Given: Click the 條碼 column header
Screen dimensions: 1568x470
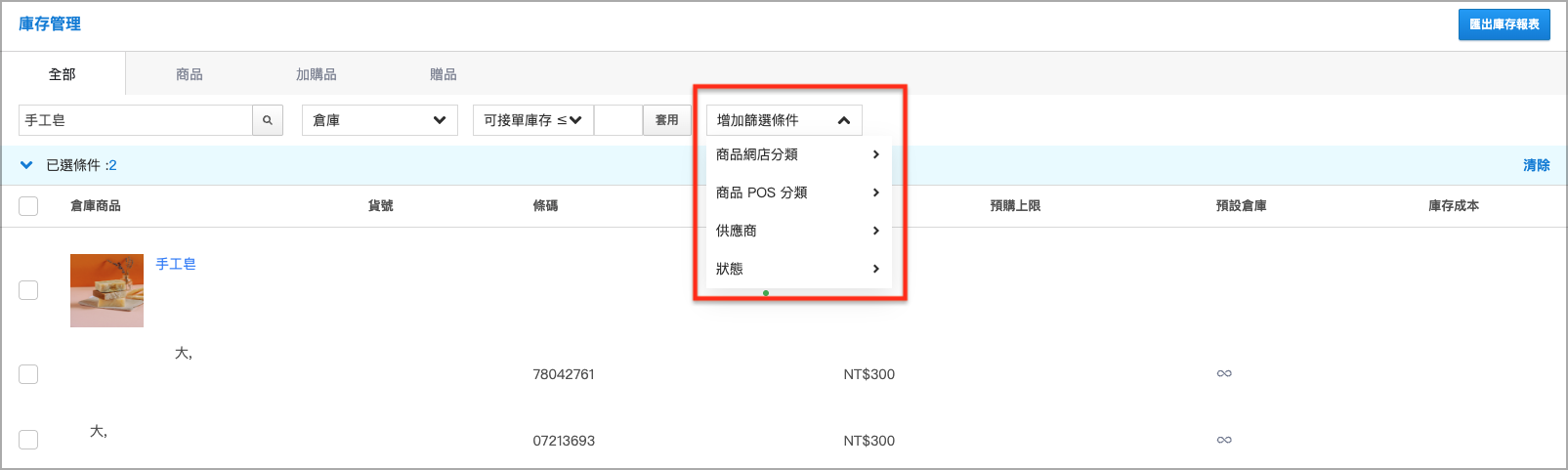Looking at the screenshot, I should [545, 206].
